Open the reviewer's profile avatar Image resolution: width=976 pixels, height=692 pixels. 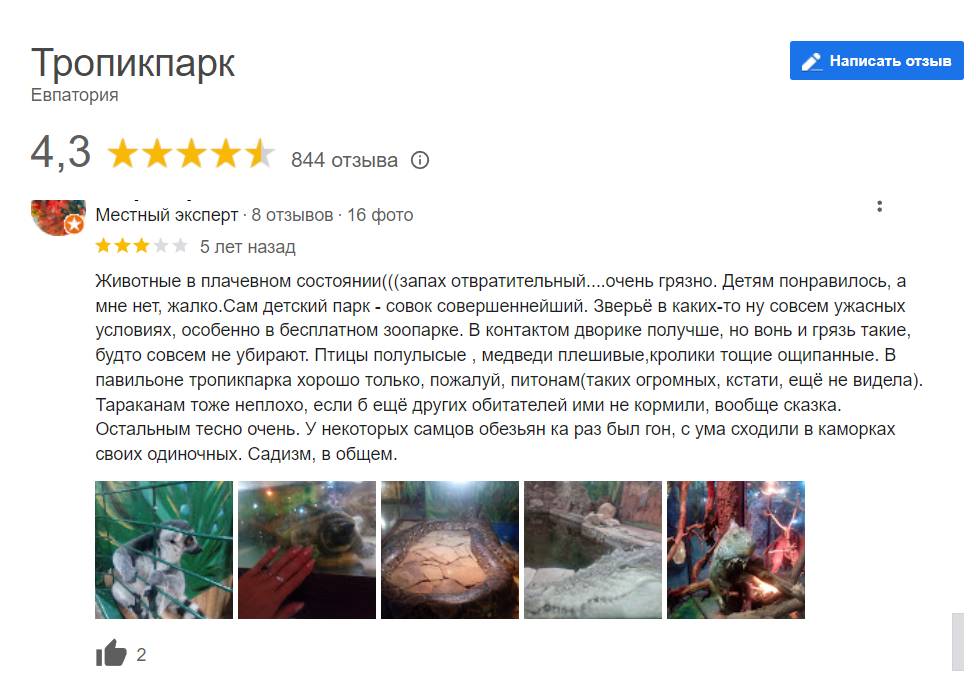point(59,217)
